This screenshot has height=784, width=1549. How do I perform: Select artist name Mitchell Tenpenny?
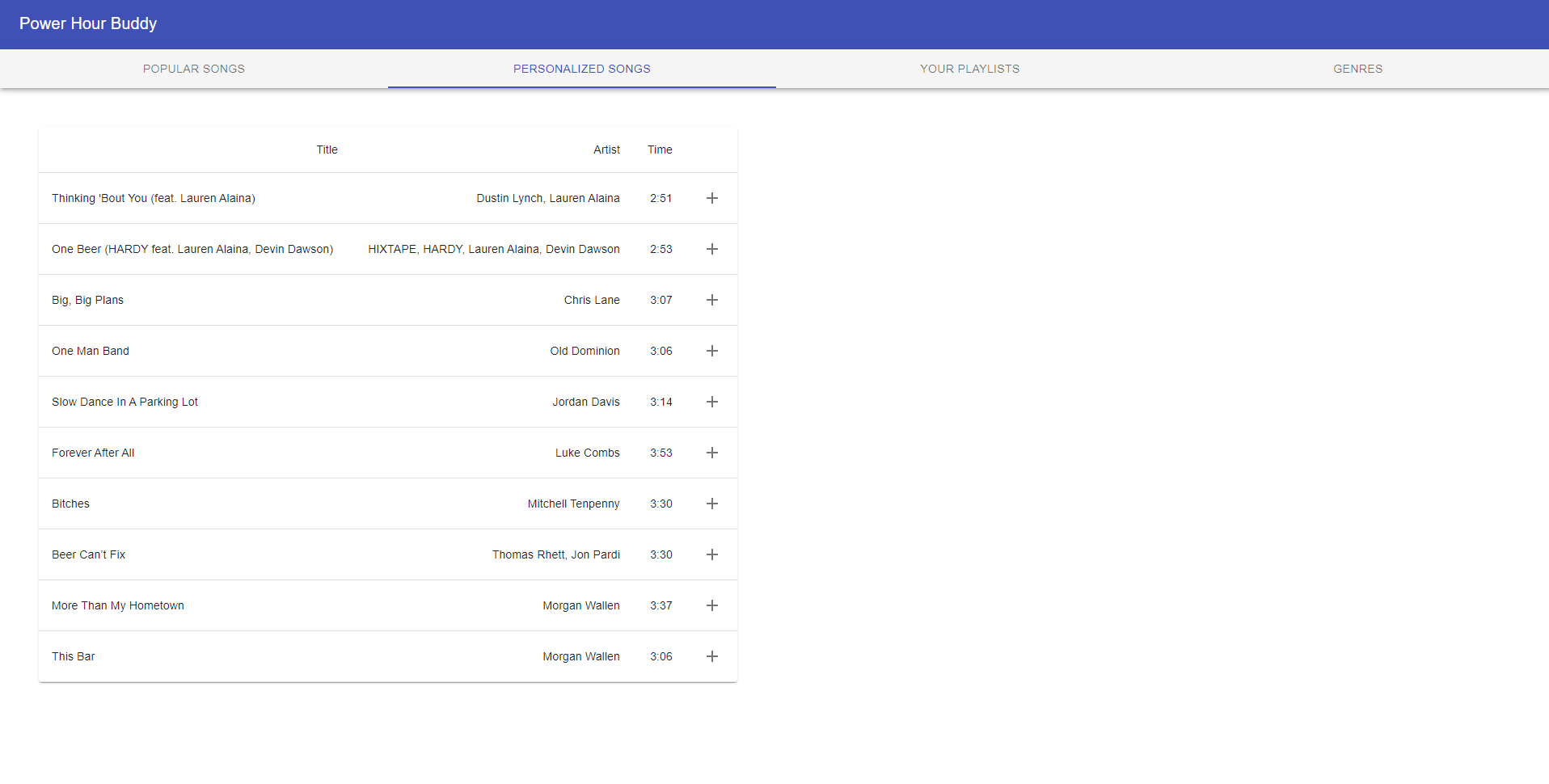click(x=574, y=504)
